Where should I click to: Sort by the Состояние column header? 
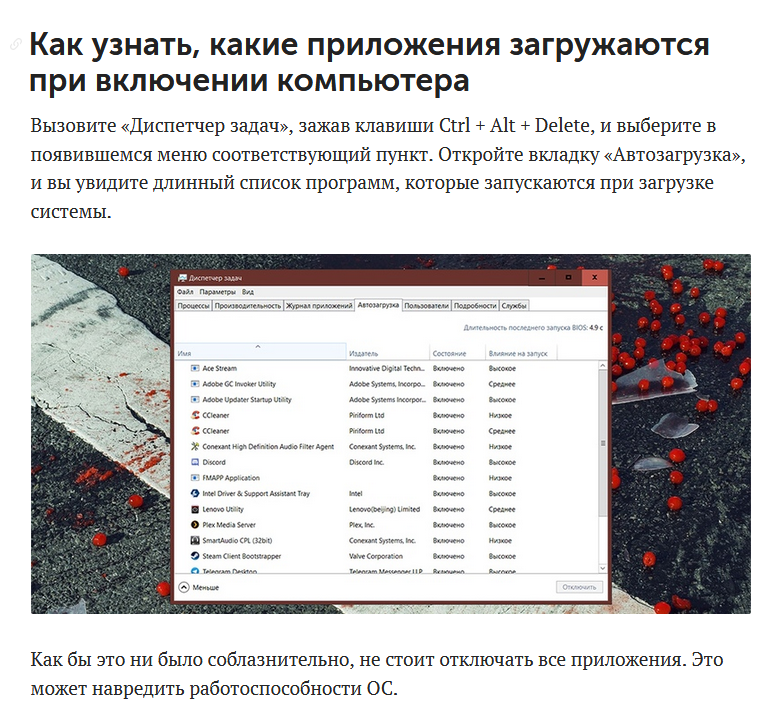tap(449, 354)
